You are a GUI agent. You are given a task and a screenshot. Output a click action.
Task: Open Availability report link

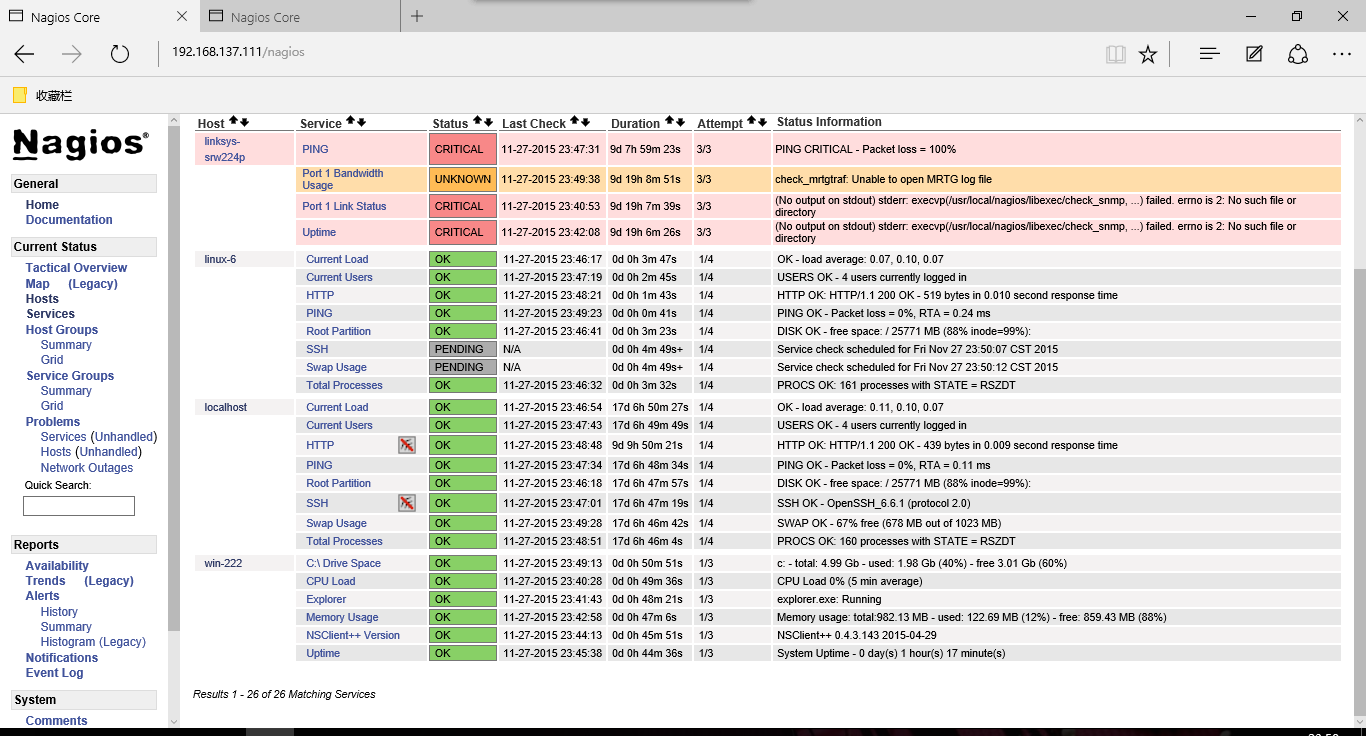pyautogui.click(x=57, y=566)
